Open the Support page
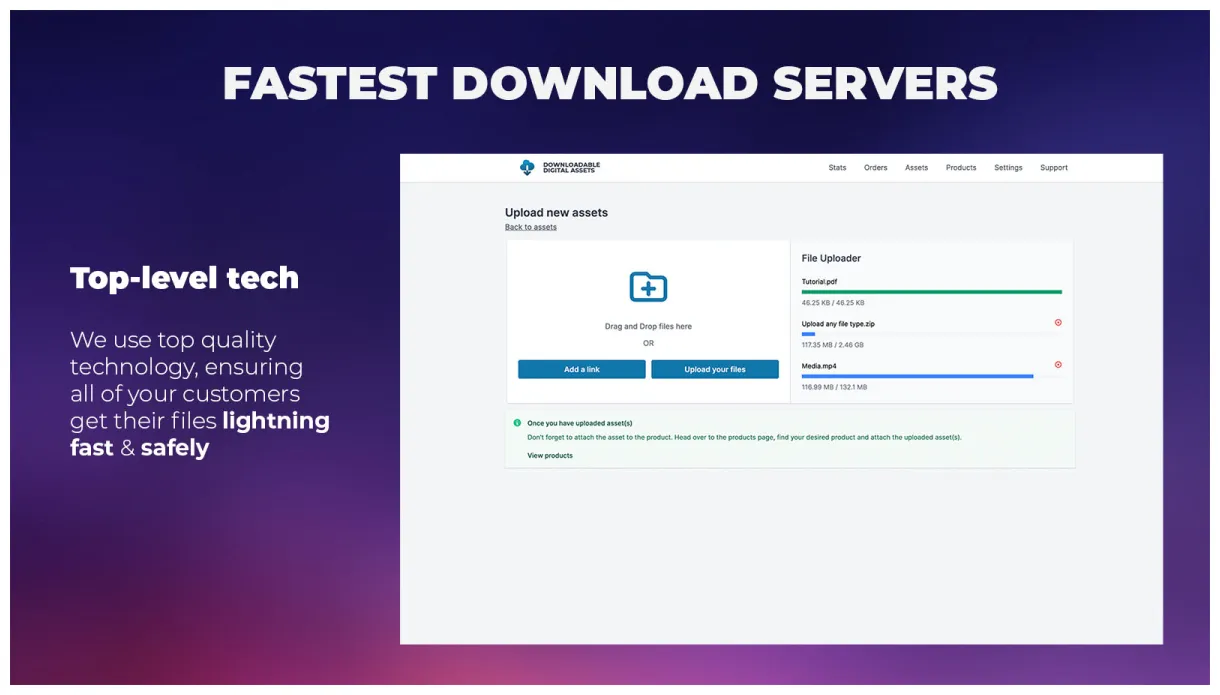 (1053, 168)
